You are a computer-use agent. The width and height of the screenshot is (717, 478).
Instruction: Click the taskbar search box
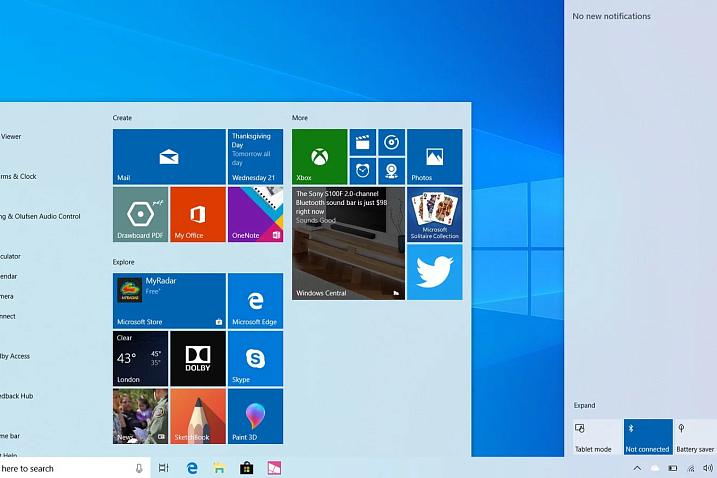pos(75,468)
